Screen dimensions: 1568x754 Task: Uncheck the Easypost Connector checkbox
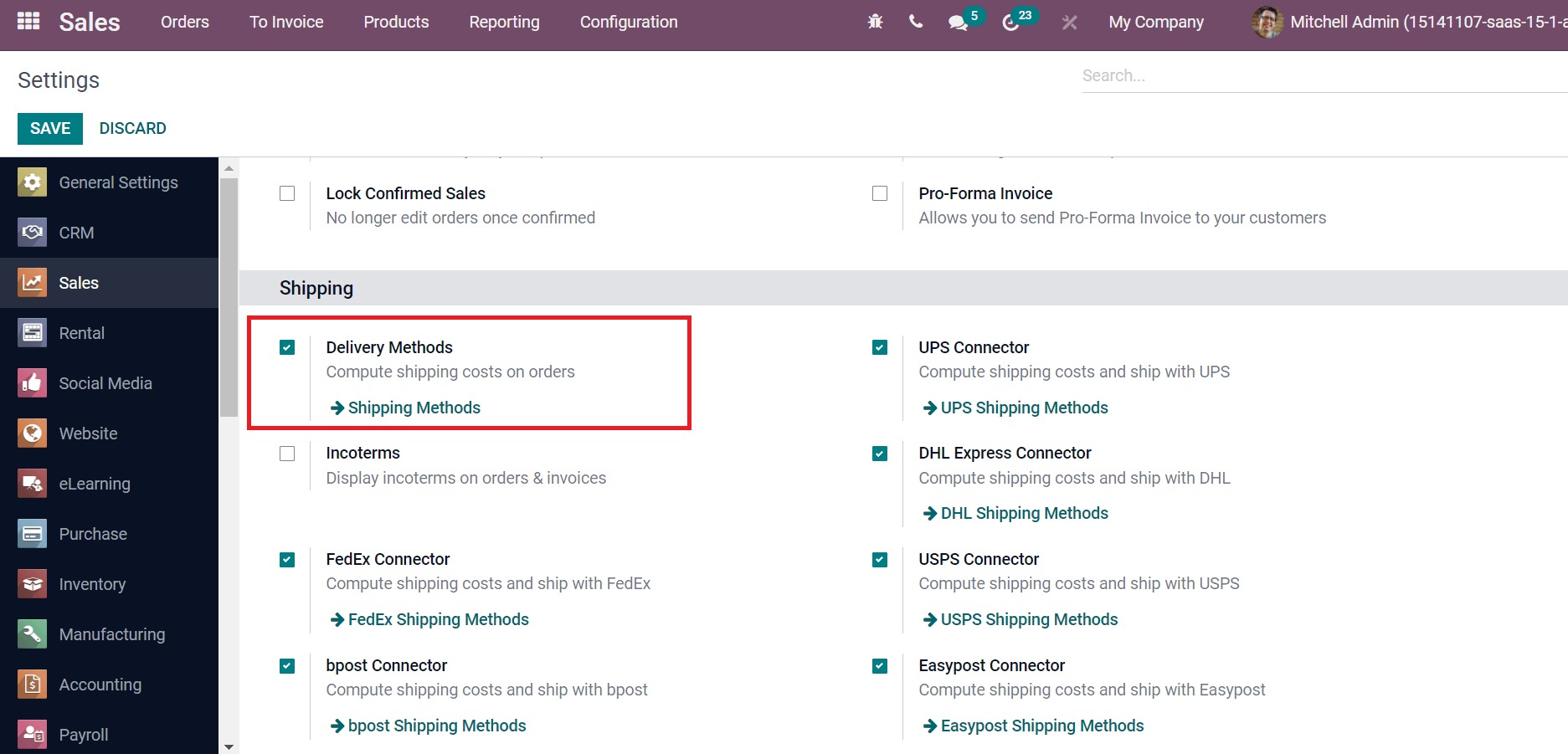tap(880, 666)
